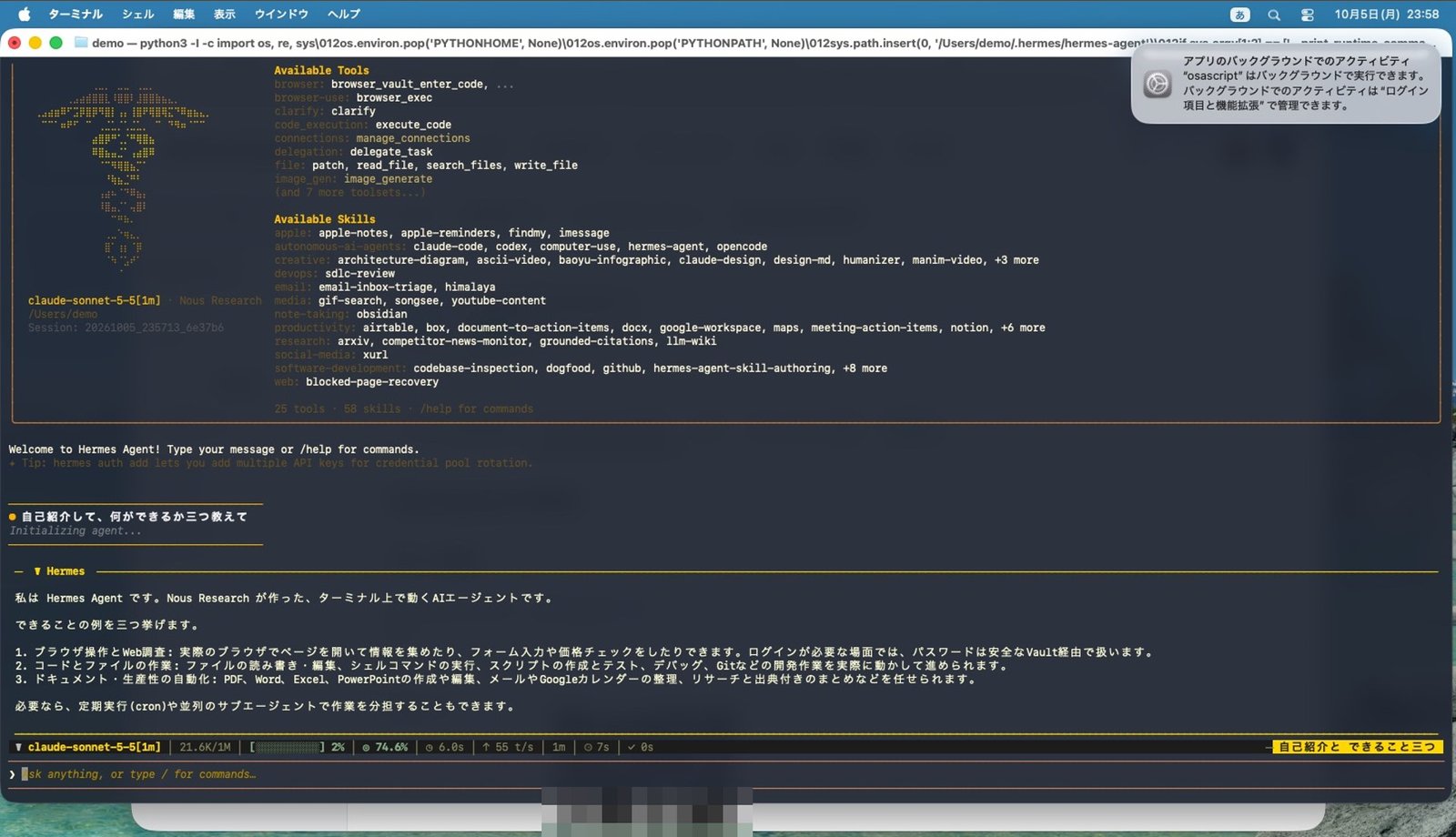Click the osascript background activity notification
The height and width of the screenshot is (837, 1456).
(x=1286, y=84)
